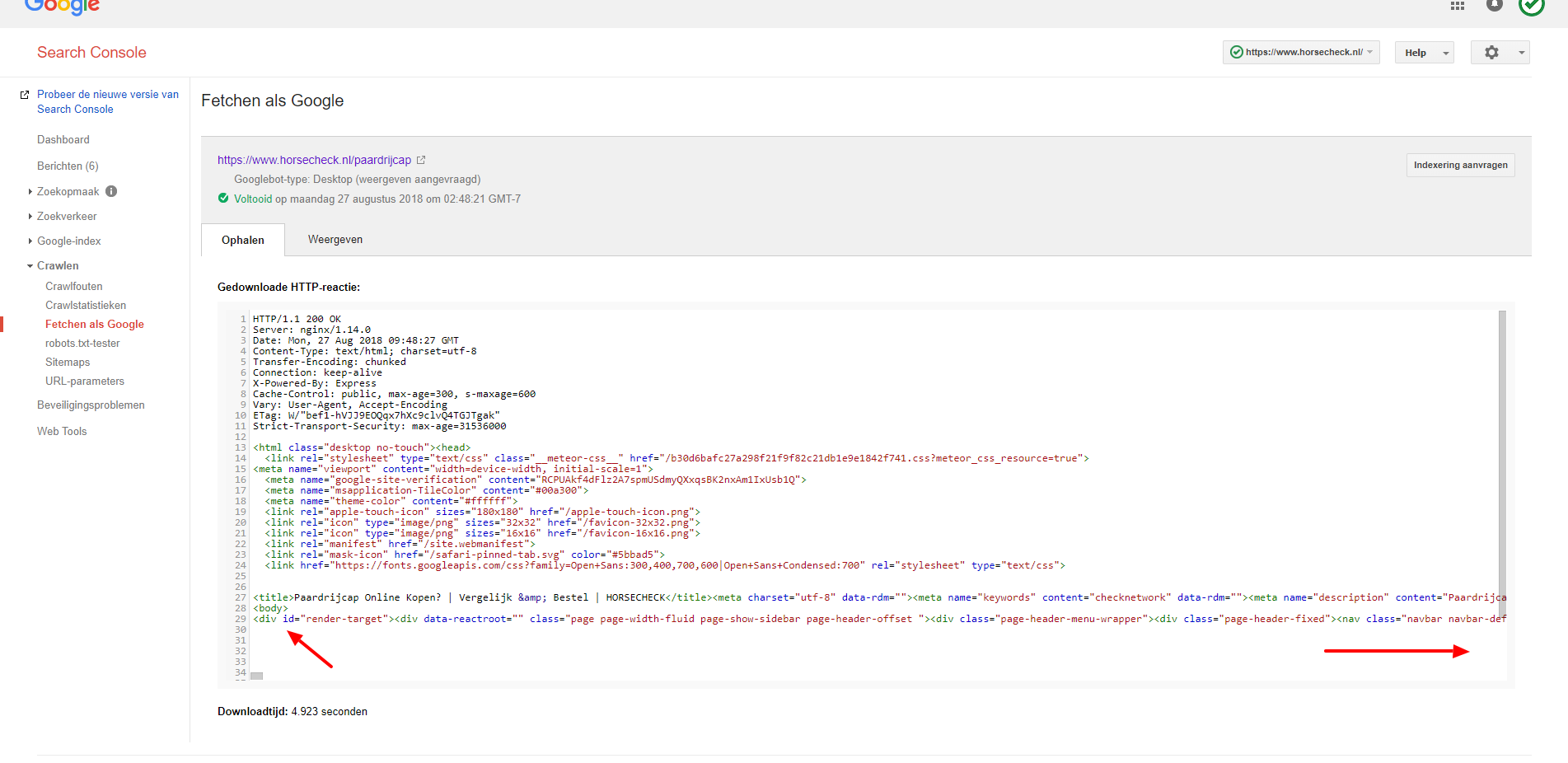This screenshot has height=763, width=1568.
Task: Click the Search Console title link
Action: coord(91,52)
